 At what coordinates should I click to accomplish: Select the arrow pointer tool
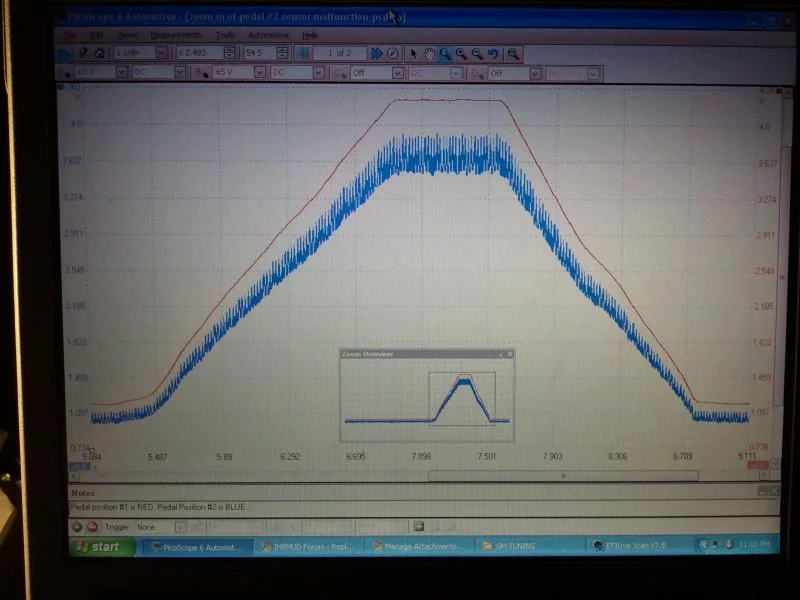pyautogui.click(x=414, y=53)
